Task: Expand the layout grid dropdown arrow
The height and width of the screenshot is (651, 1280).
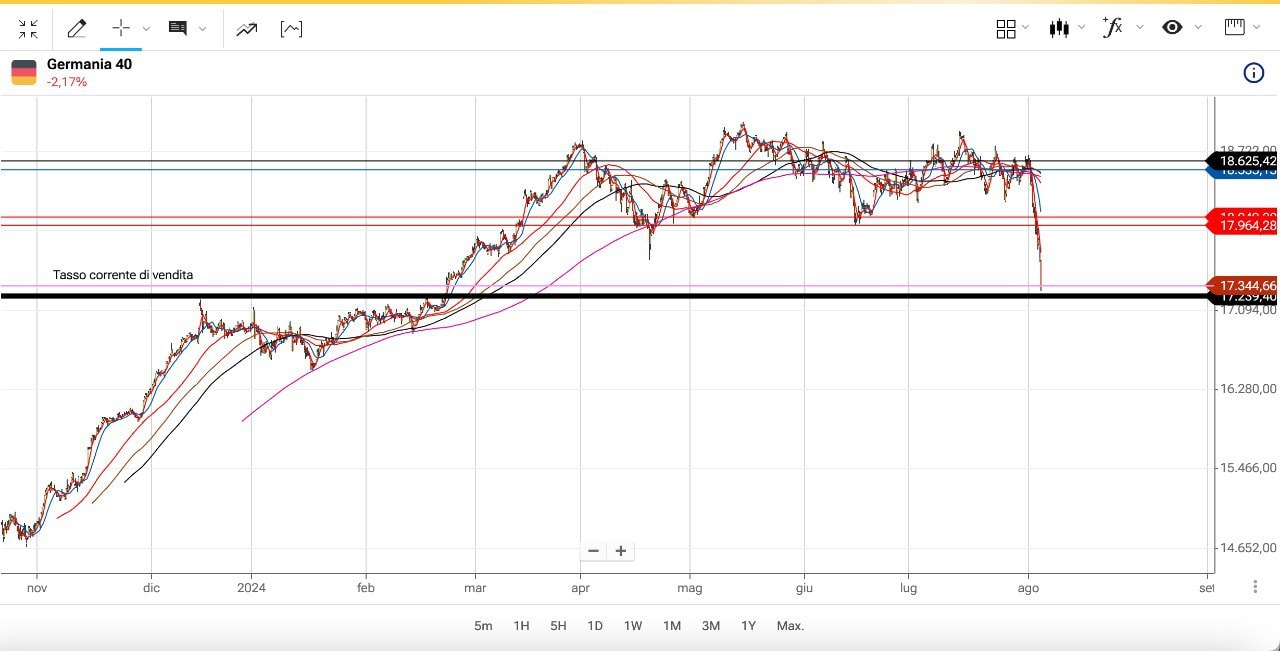Action: pyautogui.click(x=1026, y=28)
